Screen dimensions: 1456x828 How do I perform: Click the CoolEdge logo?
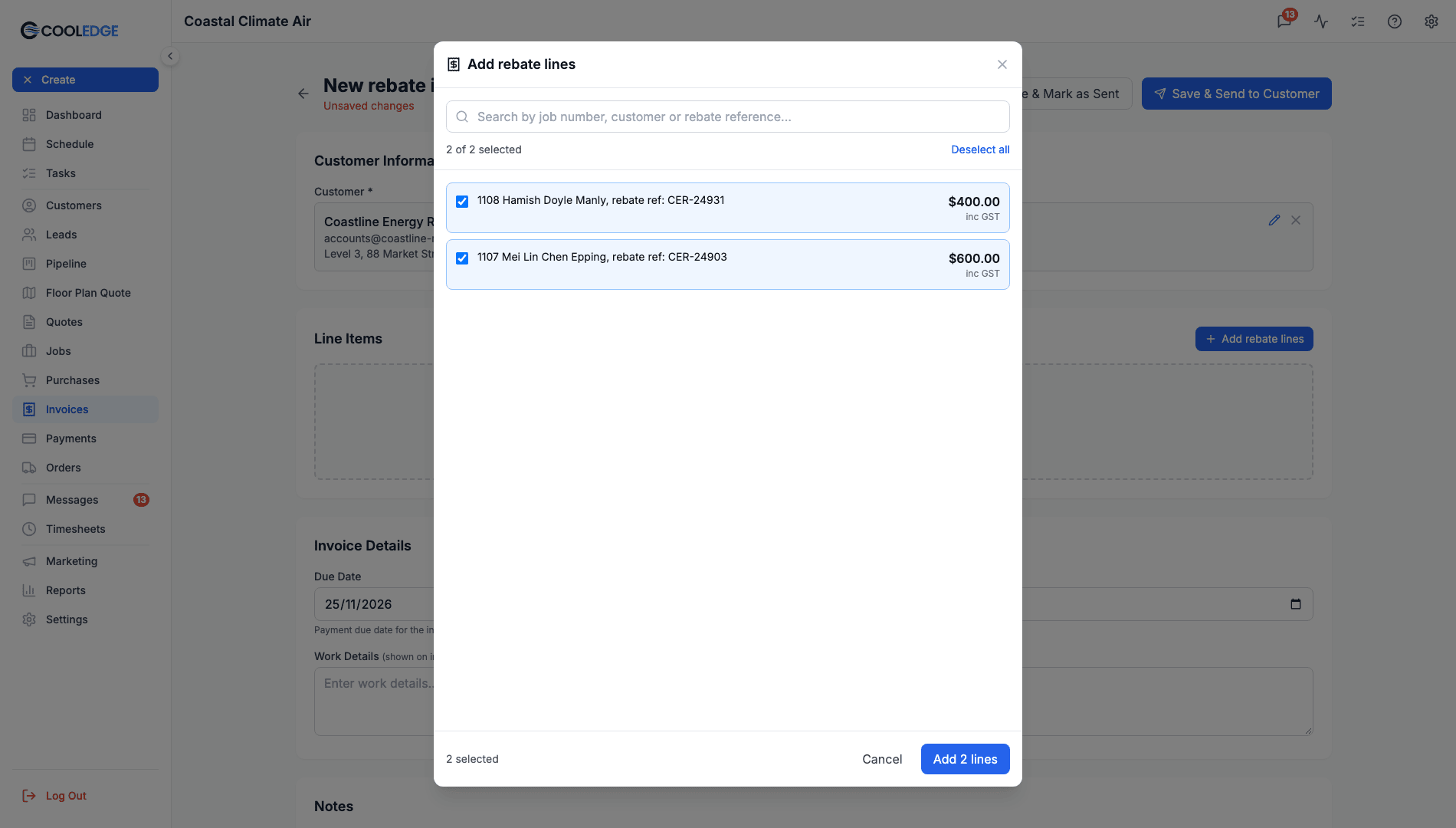tap(69, 31)
